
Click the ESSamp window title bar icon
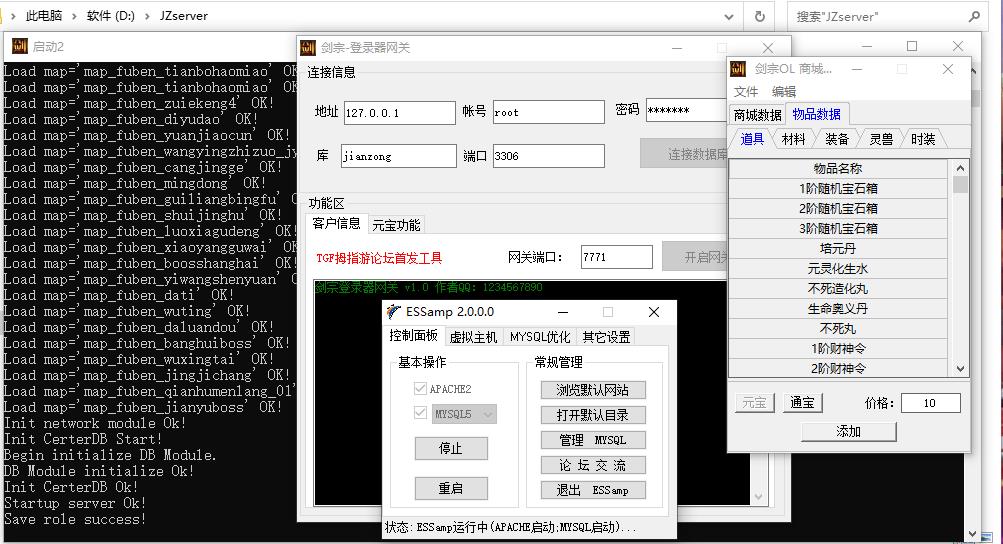(397, 312)
